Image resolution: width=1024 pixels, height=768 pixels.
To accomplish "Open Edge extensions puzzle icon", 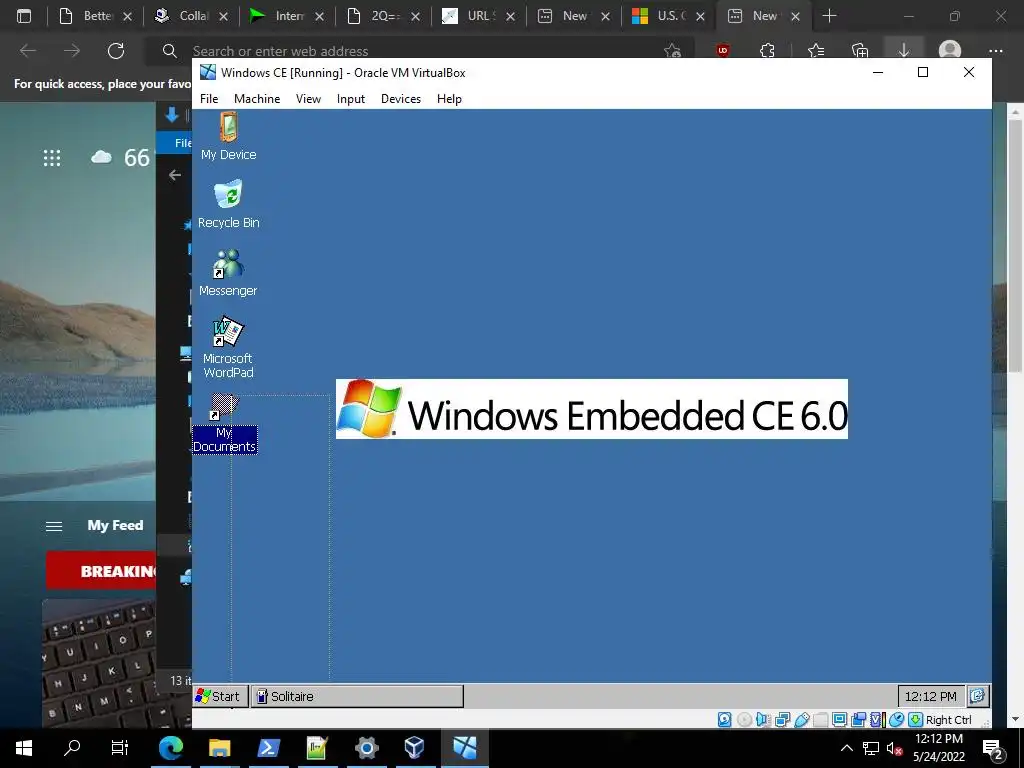I will coord(767,50).
